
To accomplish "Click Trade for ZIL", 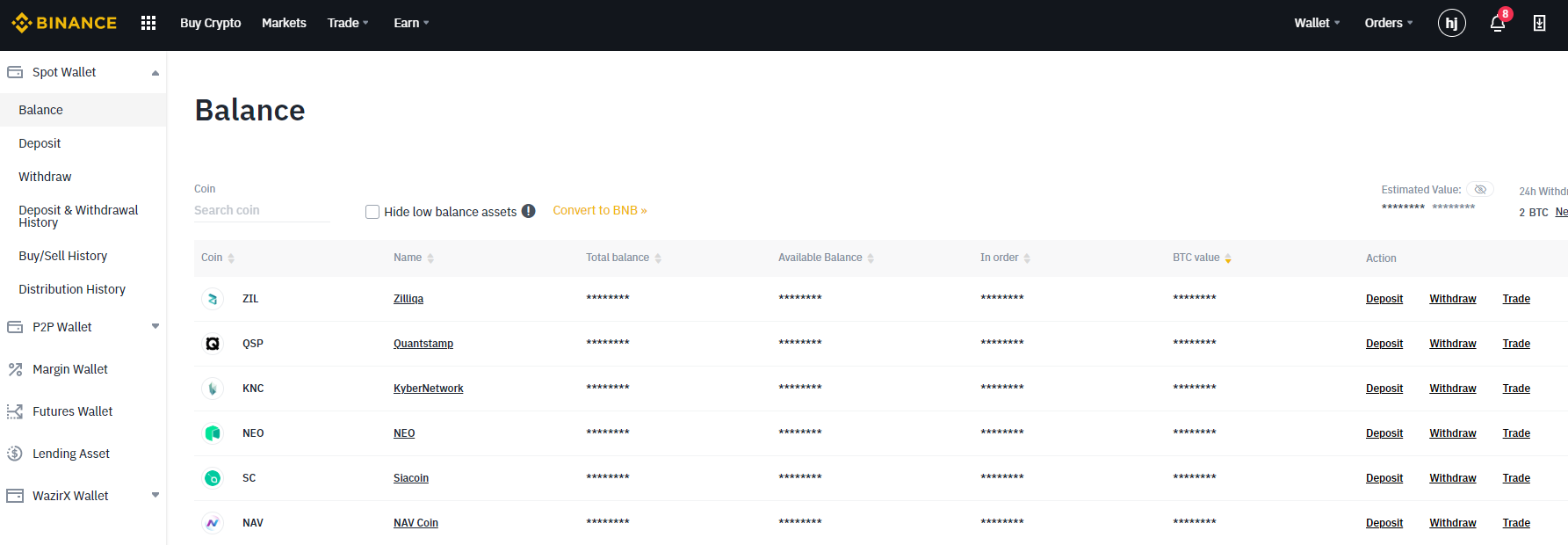I will point(1516,299).
